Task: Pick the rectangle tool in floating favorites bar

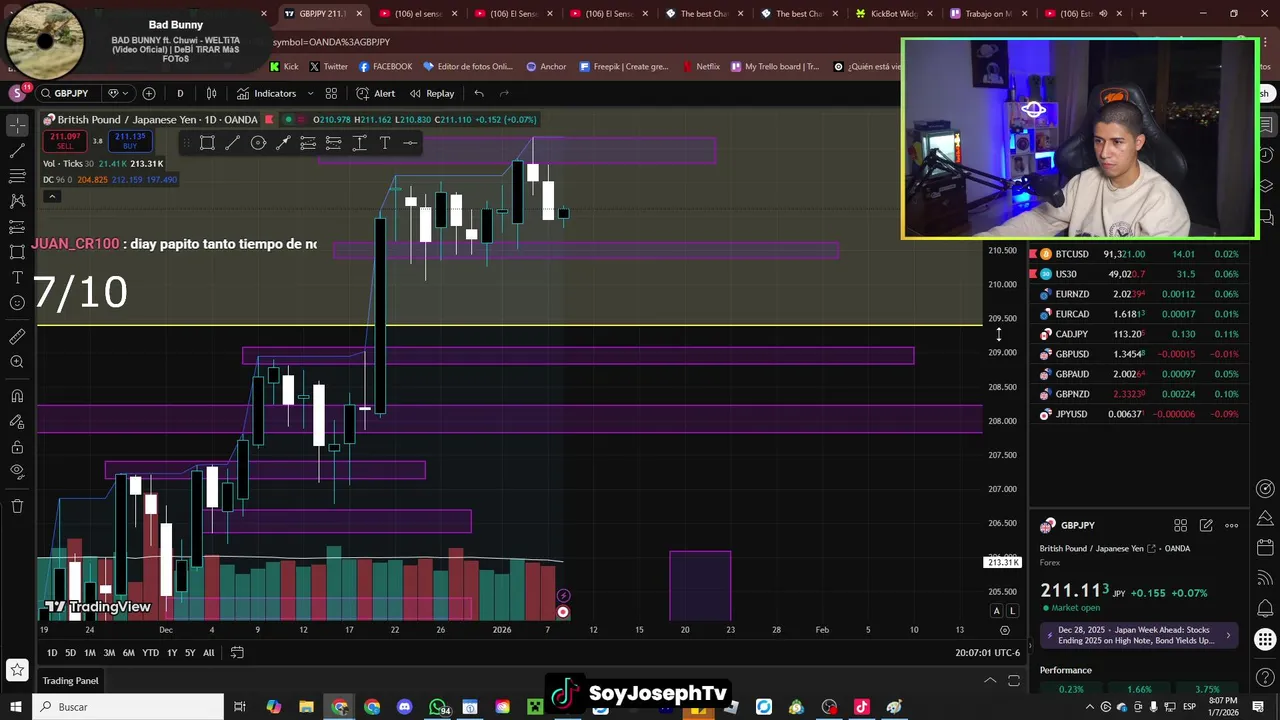Action: [x=207, y=143]
